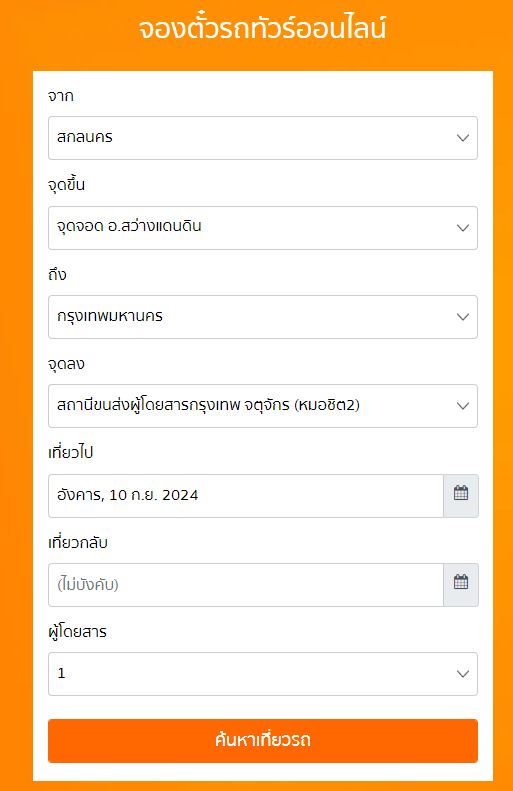Click the จุดขึ้น field label
Viewport: 513px width, 791px height.
[66, 184]
